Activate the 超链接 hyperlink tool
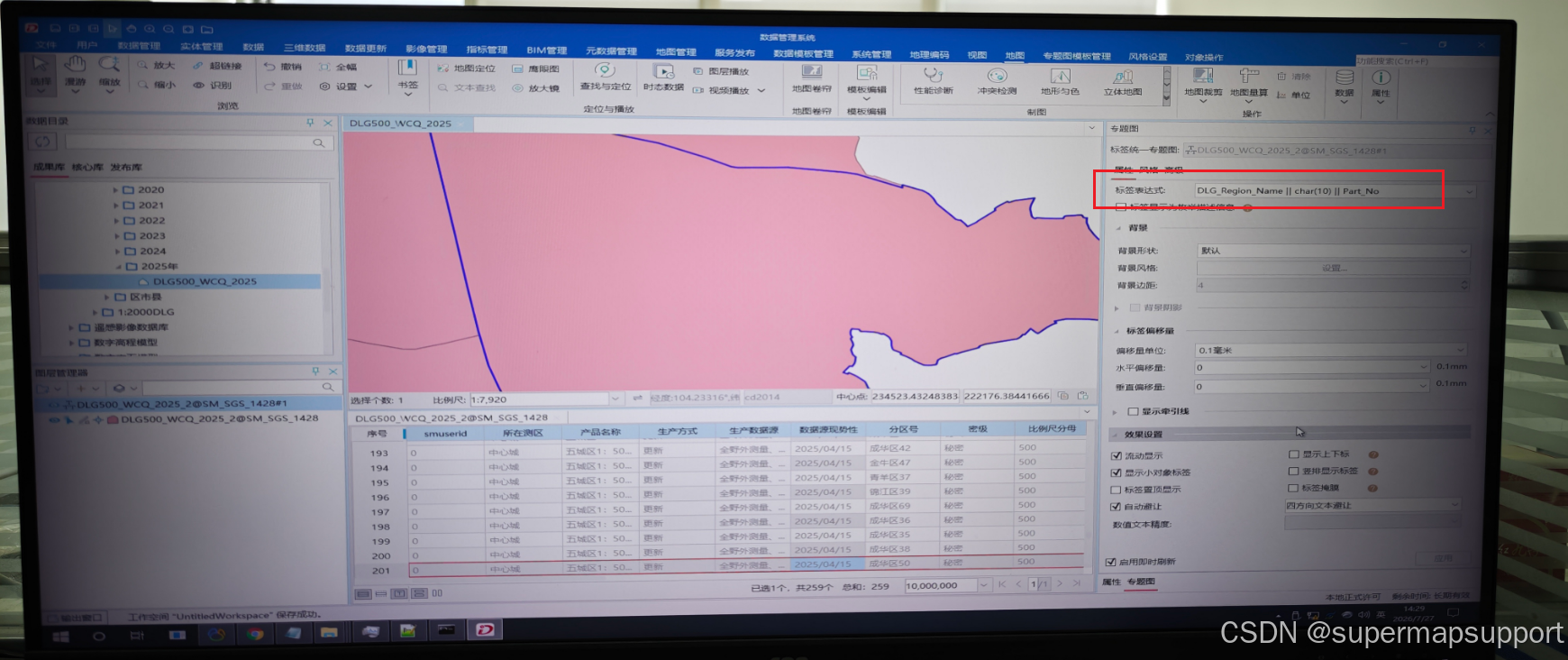Viewport: 1568px width, 660px height. pyautogui.click(x=216, y=66)
